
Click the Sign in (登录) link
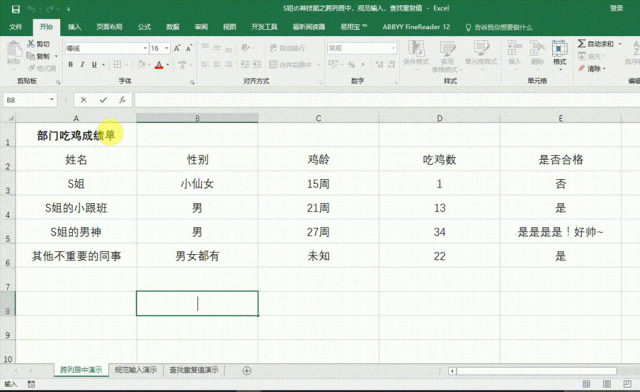pos(616,8)
